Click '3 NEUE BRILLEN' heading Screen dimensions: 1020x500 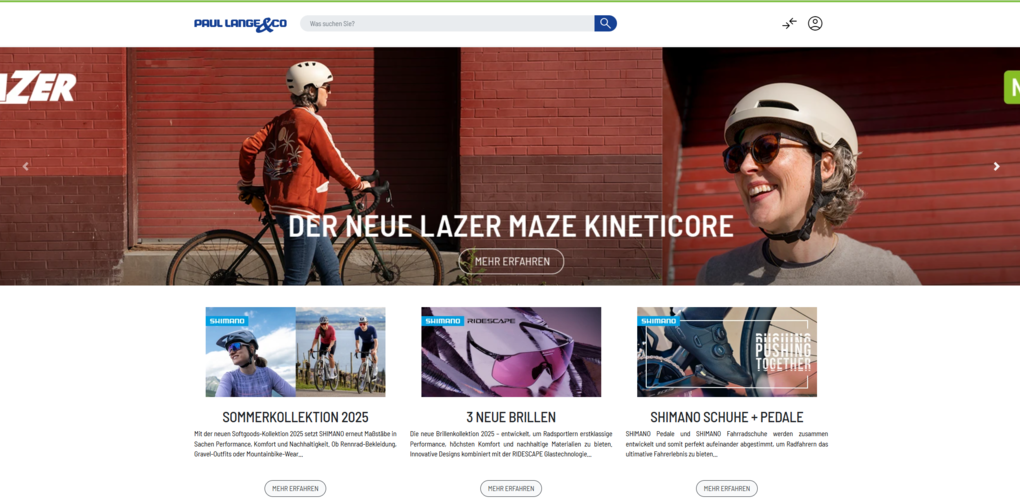click(511, 417)
